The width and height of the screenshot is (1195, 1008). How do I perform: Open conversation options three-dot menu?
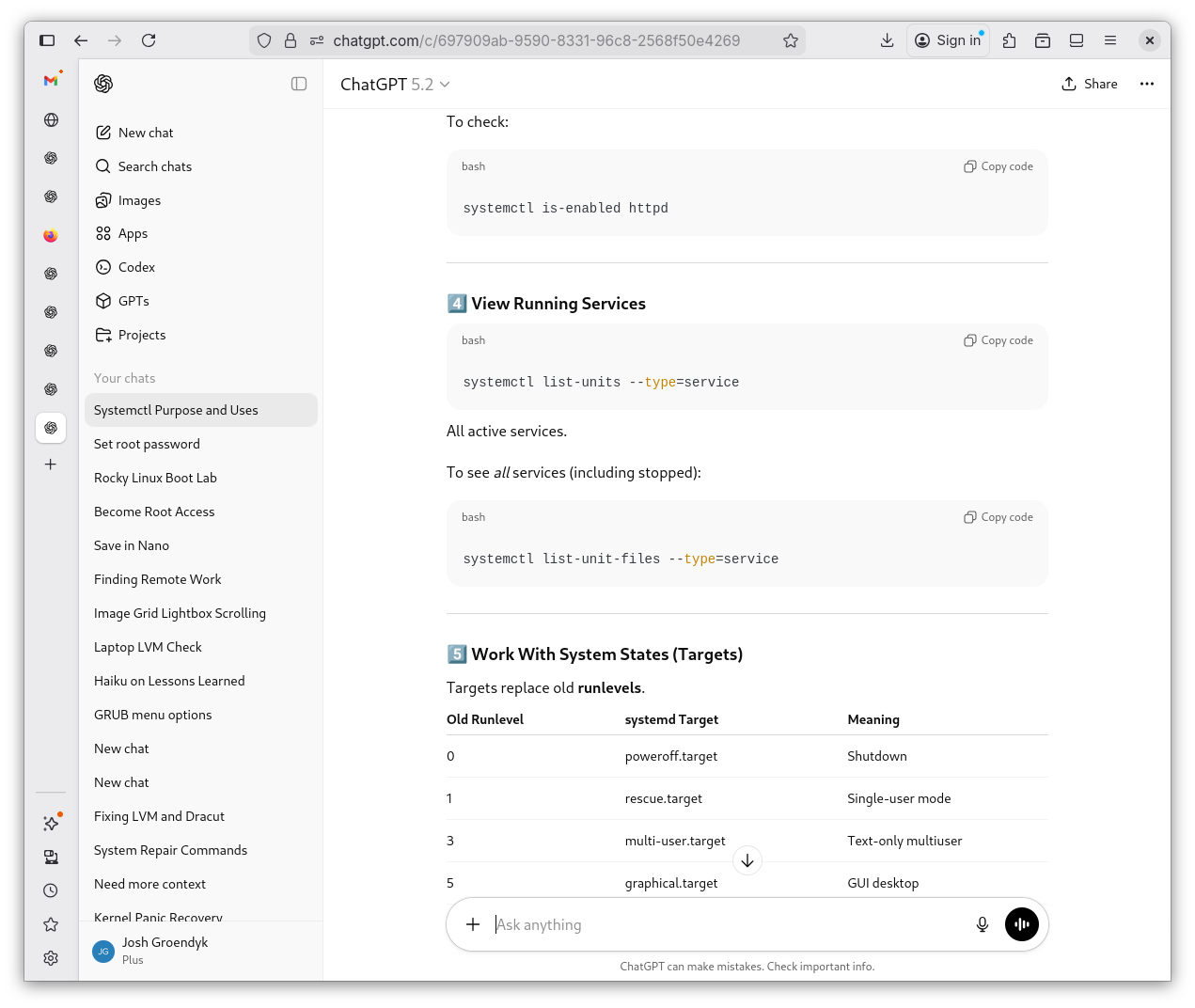tap(1146, 84)
